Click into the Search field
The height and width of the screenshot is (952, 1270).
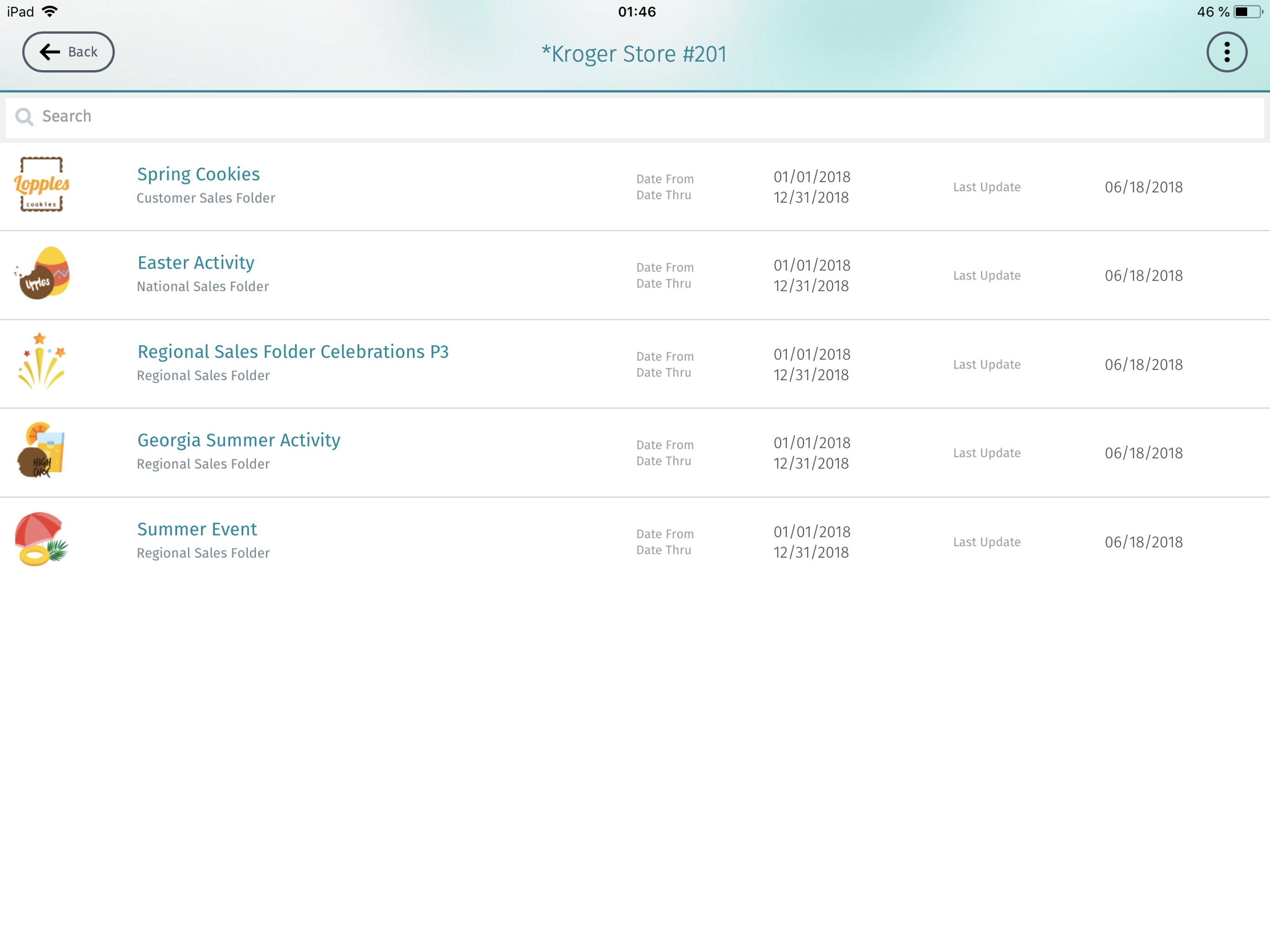tap(635, 117)
